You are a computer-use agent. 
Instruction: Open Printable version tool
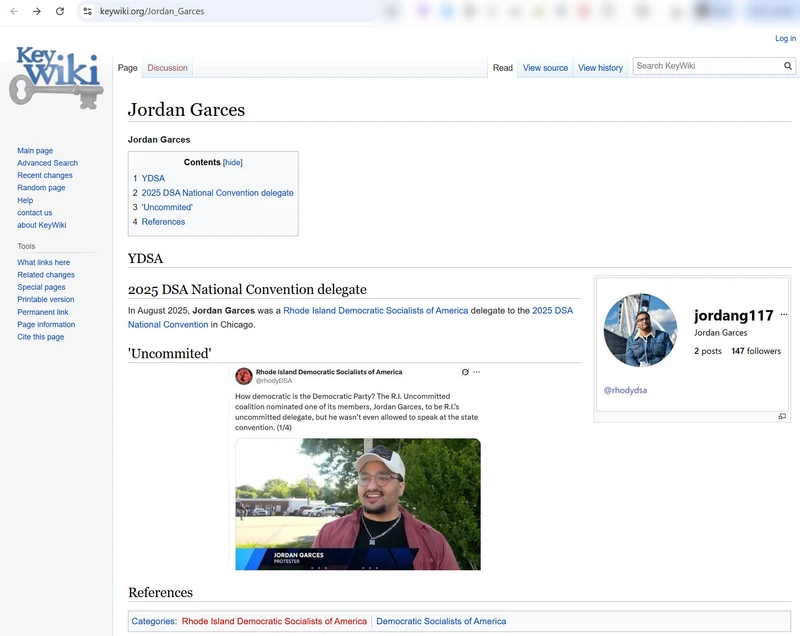tap(46, 299)
